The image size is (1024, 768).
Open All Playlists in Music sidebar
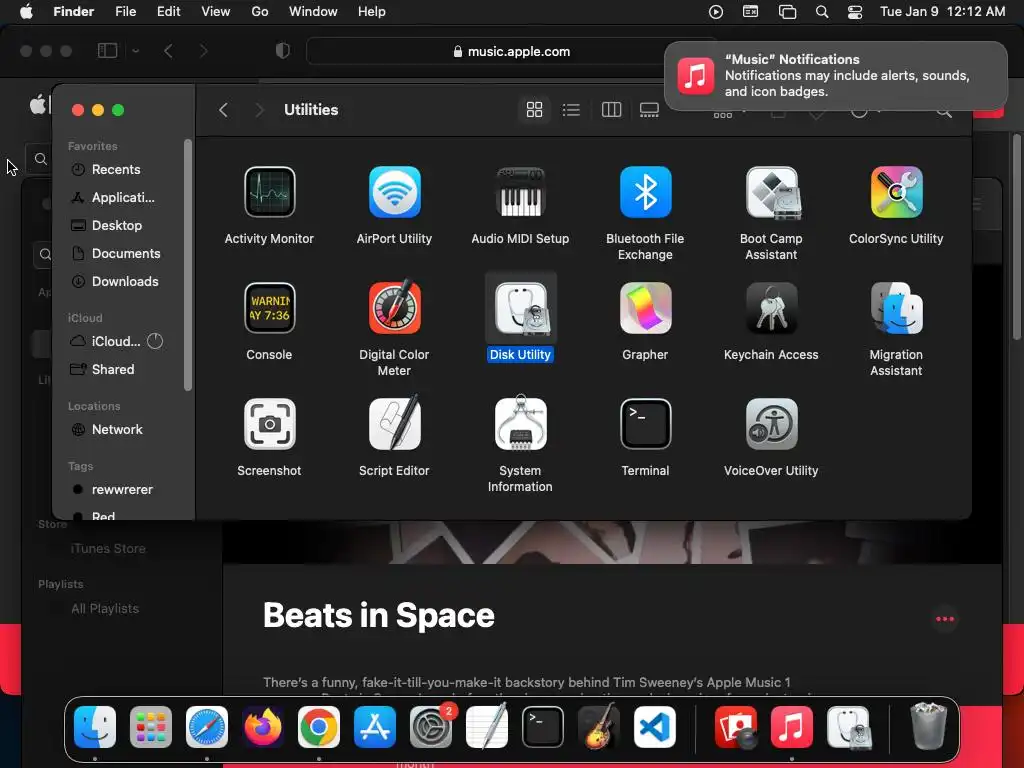point(104,609)
